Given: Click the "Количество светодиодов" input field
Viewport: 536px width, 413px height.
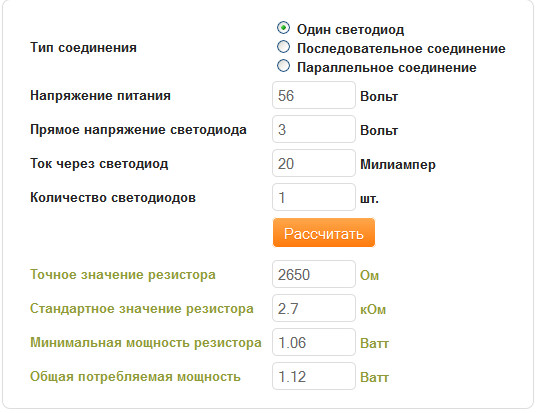Looking at the screenshot, I should click(314, 197).
